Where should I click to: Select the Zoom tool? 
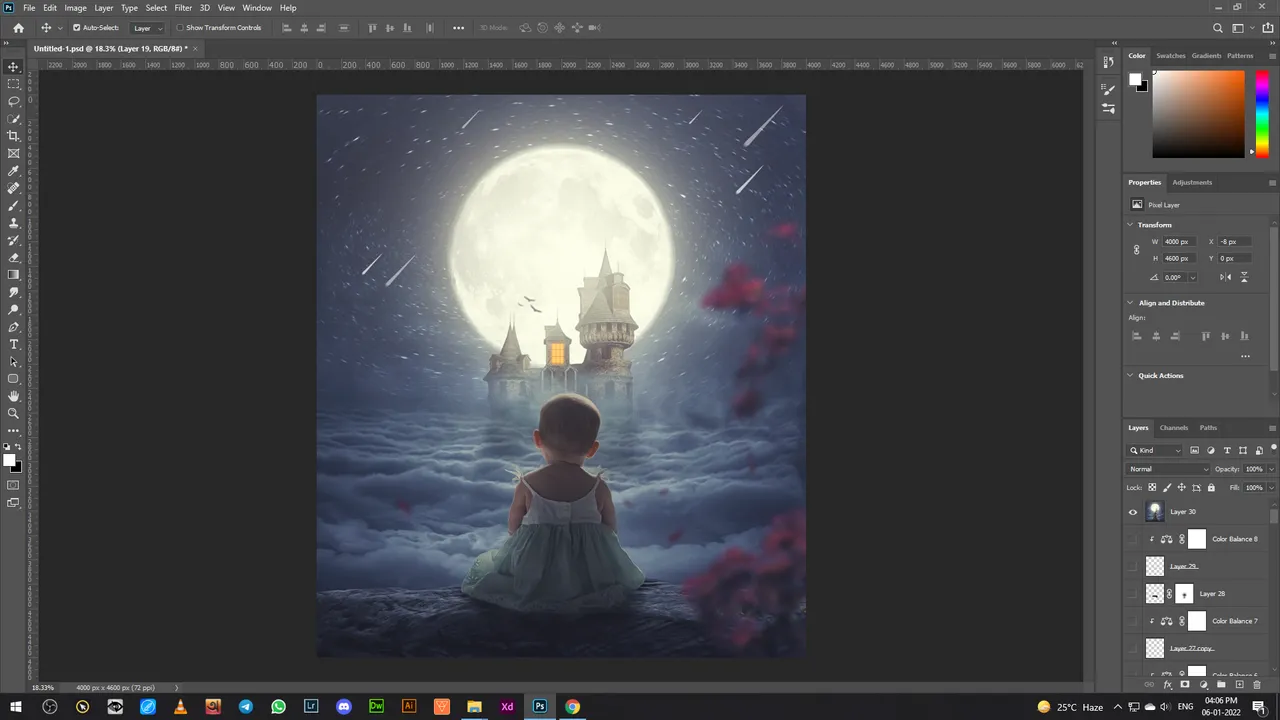13,413
